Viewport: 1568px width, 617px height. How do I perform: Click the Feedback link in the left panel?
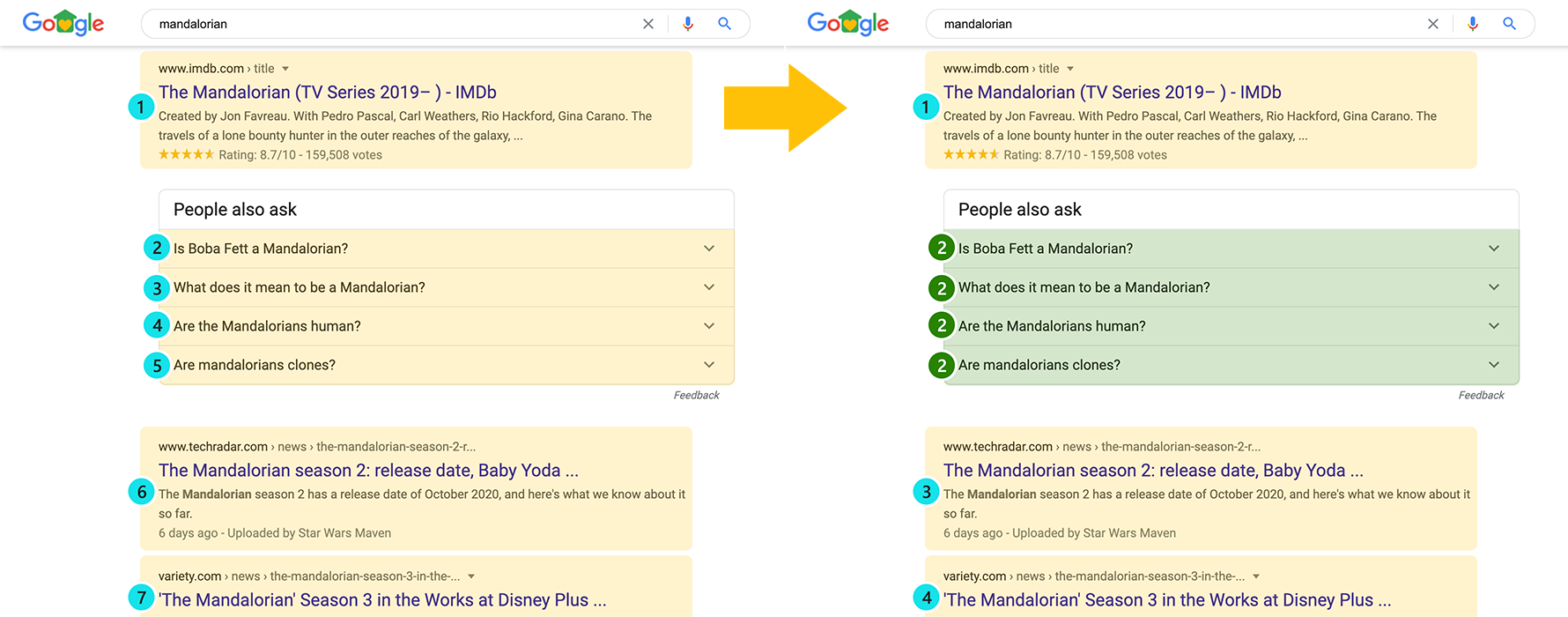pyautogui.click(x=697, y=396)
